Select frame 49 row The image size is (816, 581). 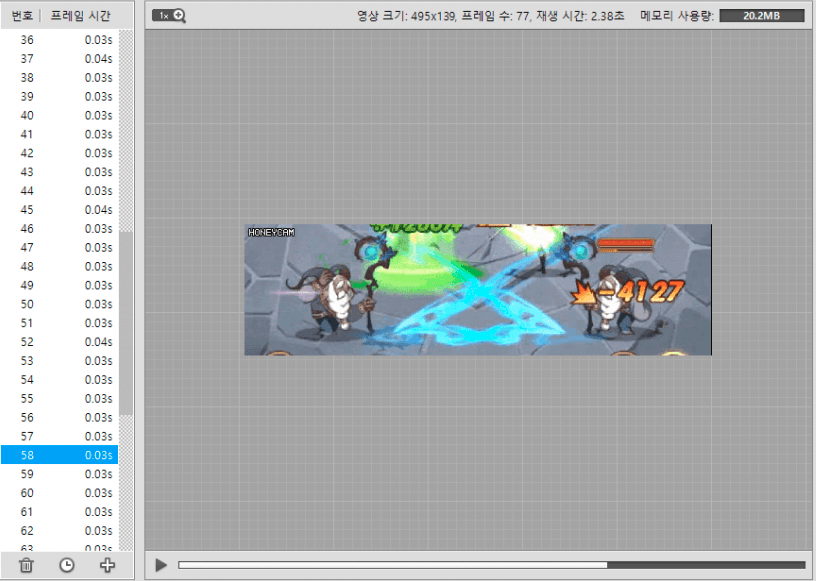tap(59, 285)
